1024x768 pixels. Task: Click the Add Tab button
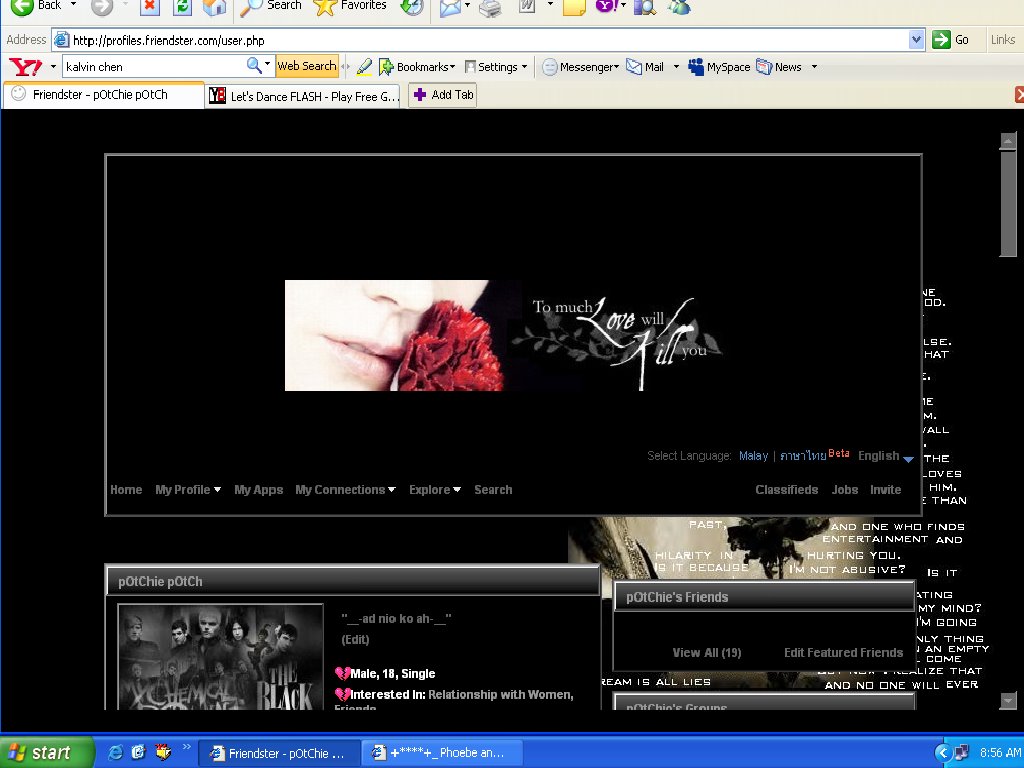[443, 95]
